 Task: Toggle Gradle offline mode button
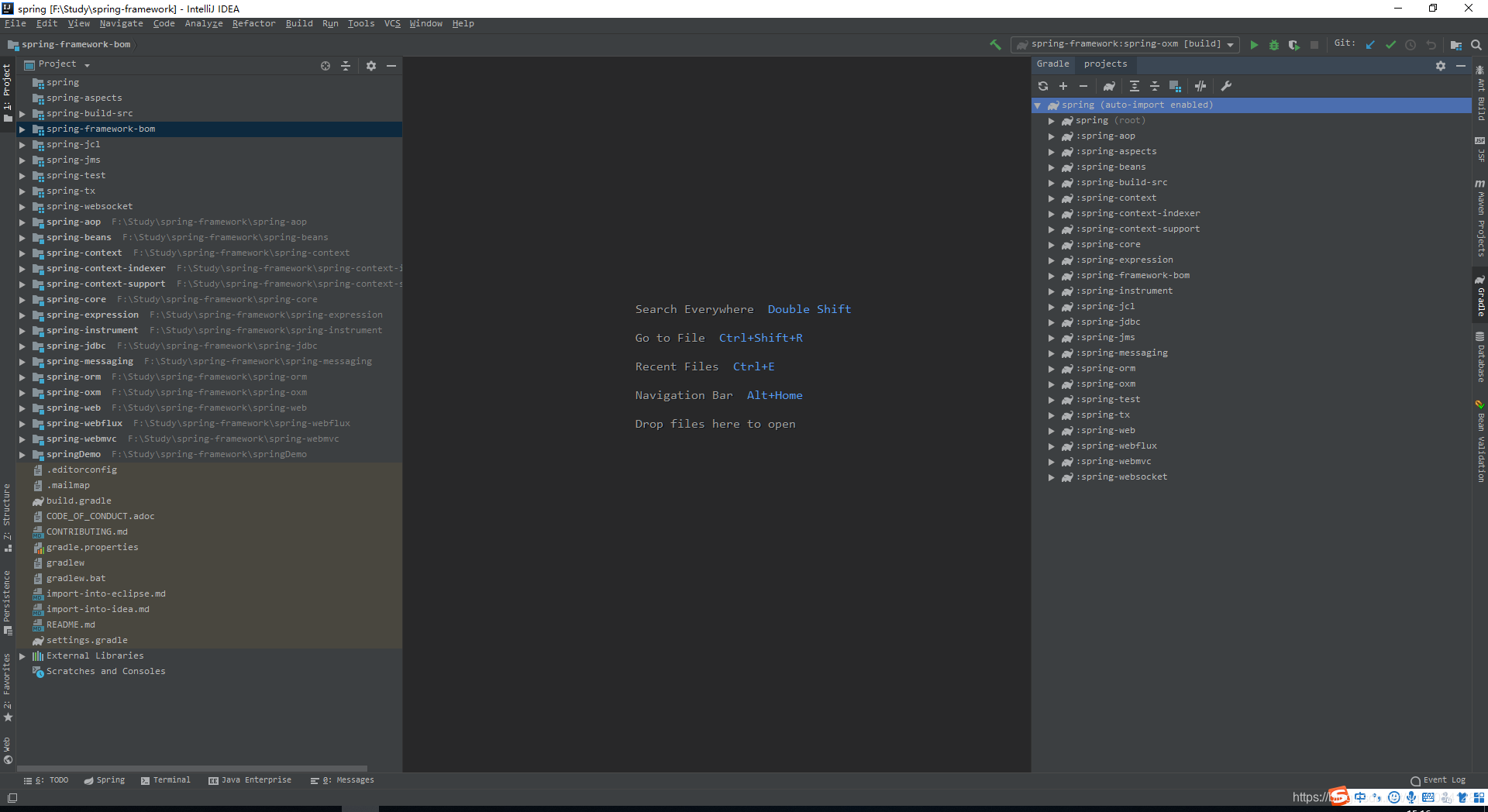(x=1200, y=86)
